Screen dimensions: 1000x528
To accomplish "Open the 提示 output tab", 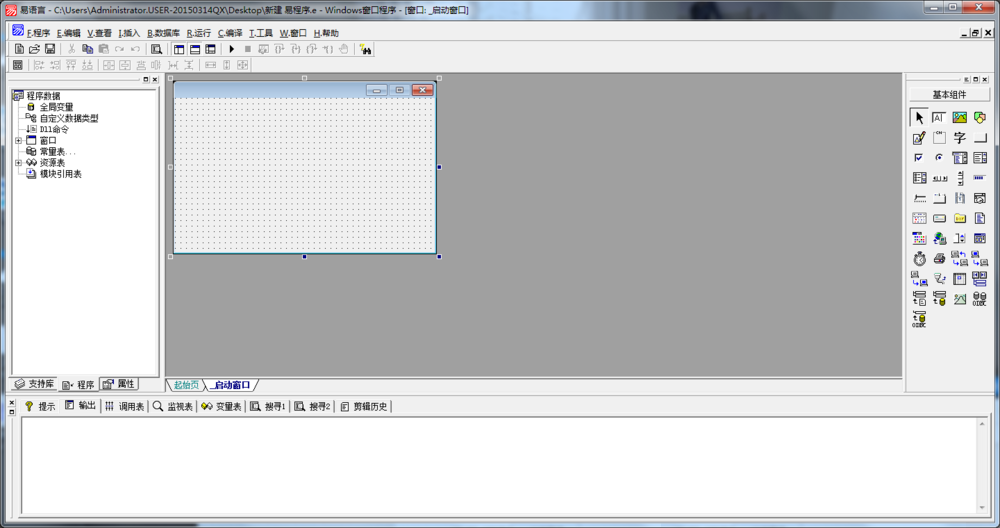I will [x=40, y=406].
